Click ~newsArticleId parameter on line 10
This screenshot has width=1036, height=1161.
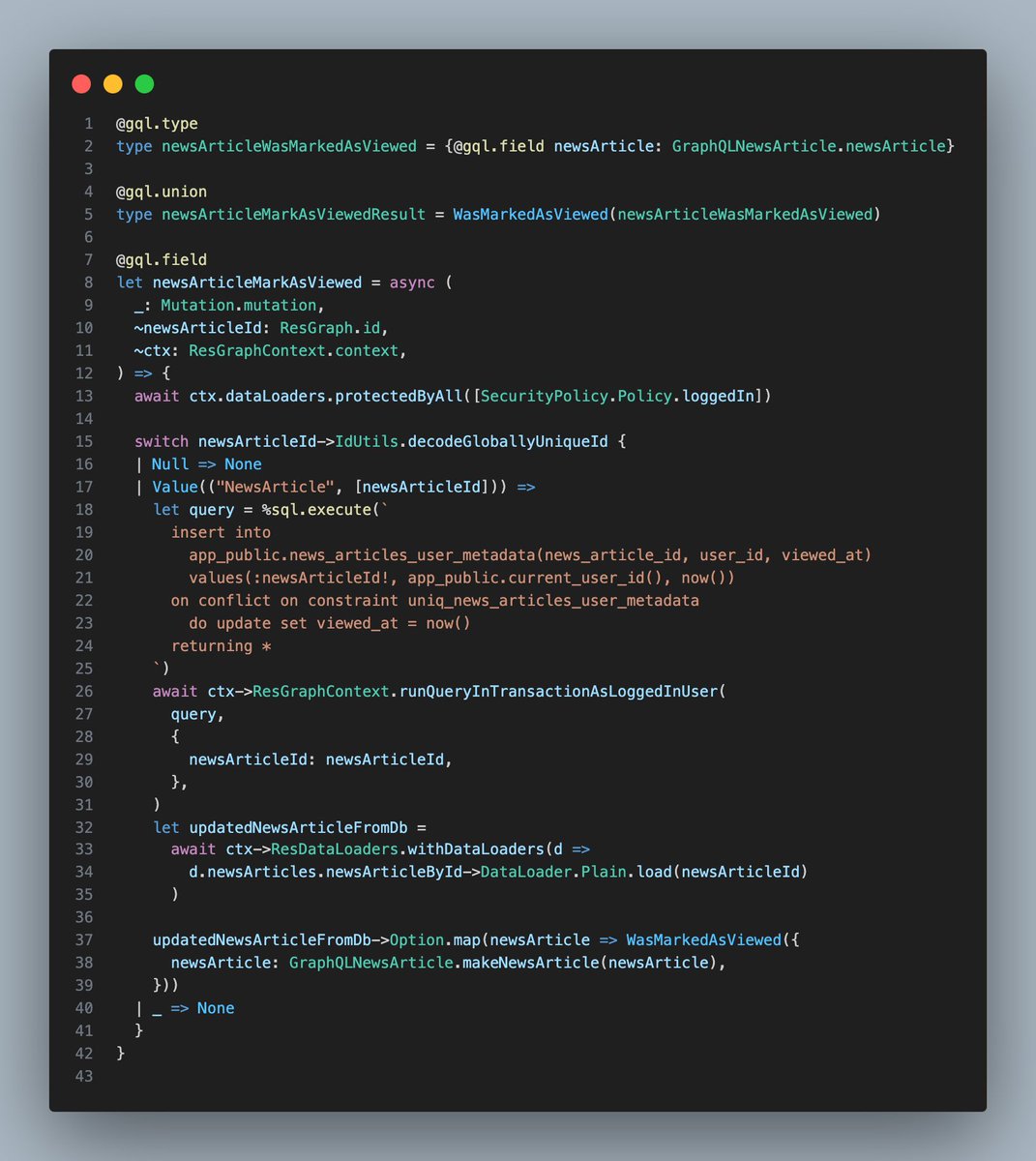[x=202, y=328]
